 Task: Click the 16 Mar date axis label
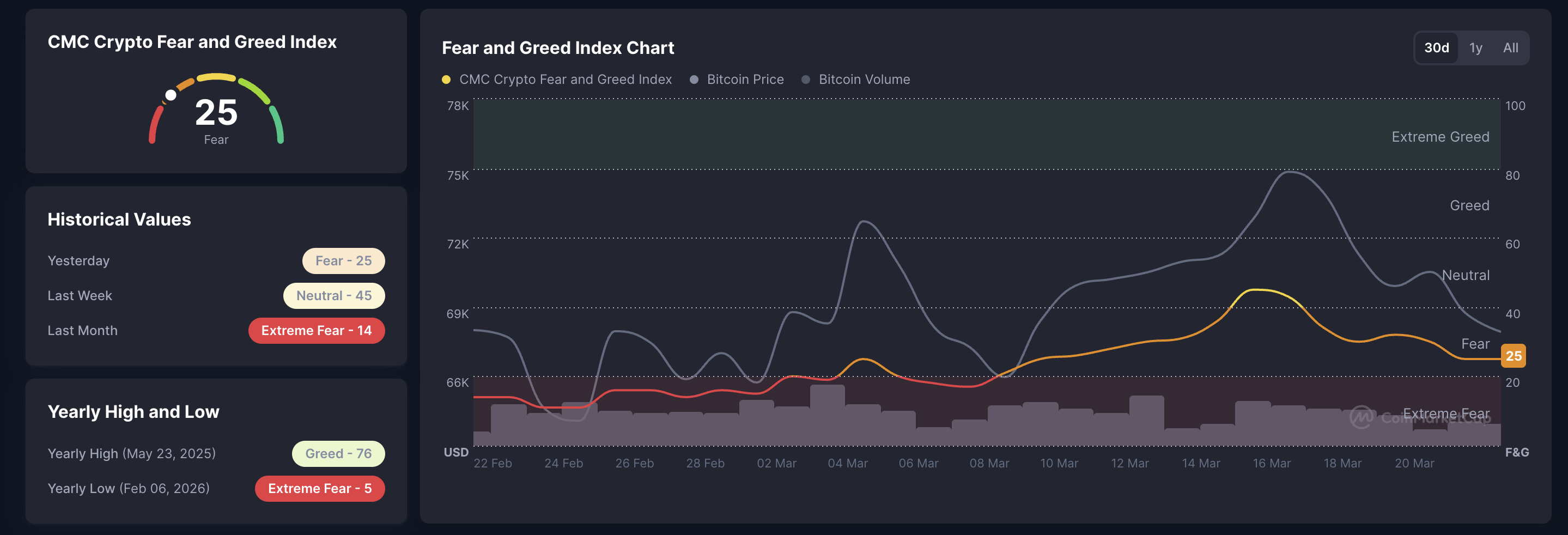click(1271, 463)
